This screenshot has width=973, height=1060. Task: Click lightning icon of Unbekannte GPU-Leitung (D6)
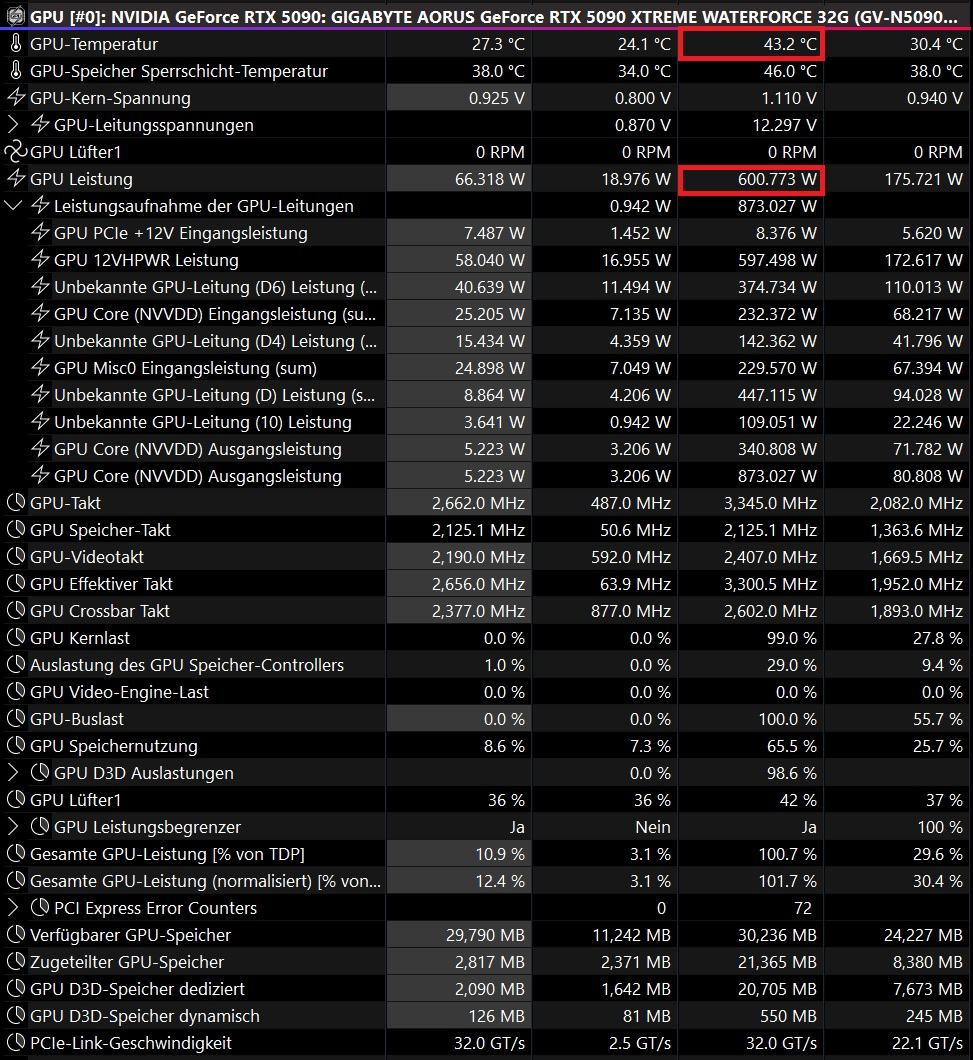pos(40,287)
